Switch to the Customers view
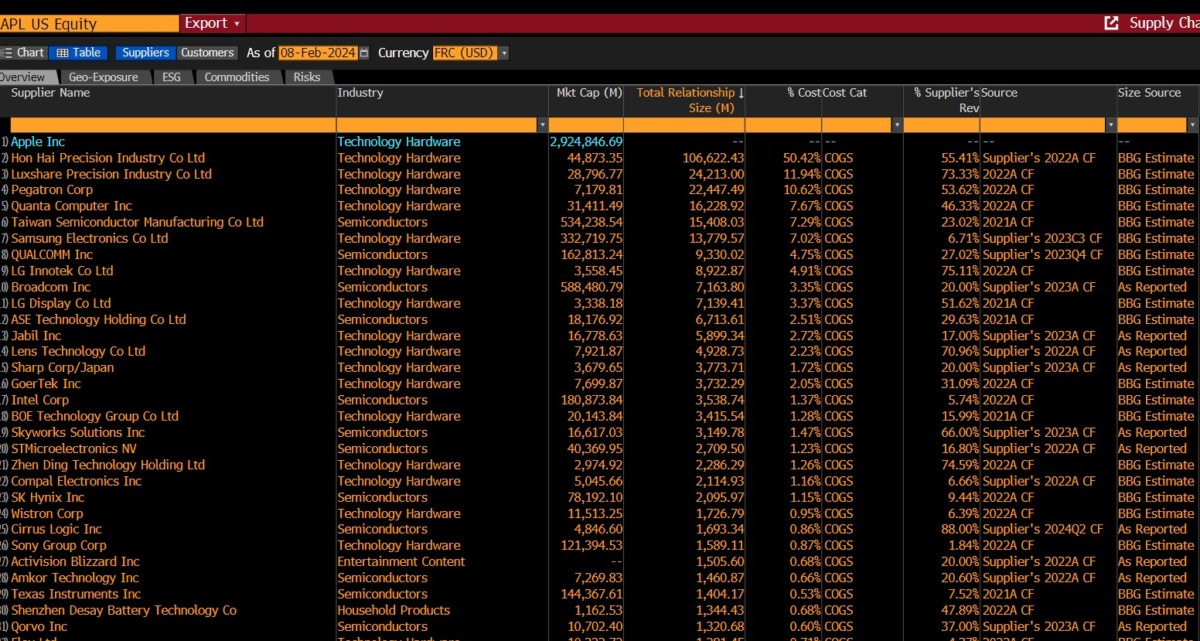This screenshot has width=1200, height=641. pyautogui.click(x=206, y=52)
